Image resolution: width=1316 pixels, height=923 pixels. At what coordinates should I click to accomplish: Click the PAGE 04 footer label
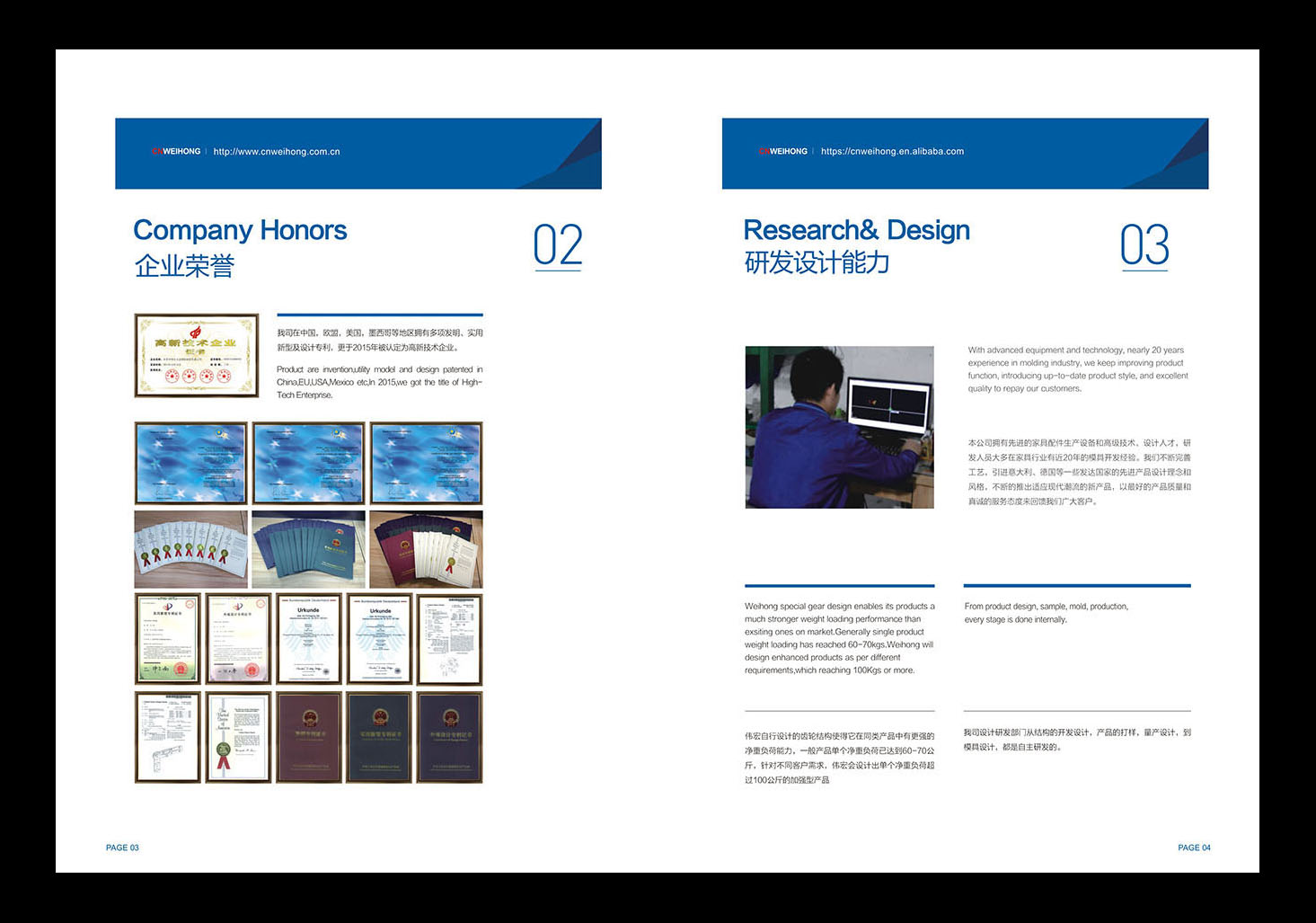pos(1194,848)
